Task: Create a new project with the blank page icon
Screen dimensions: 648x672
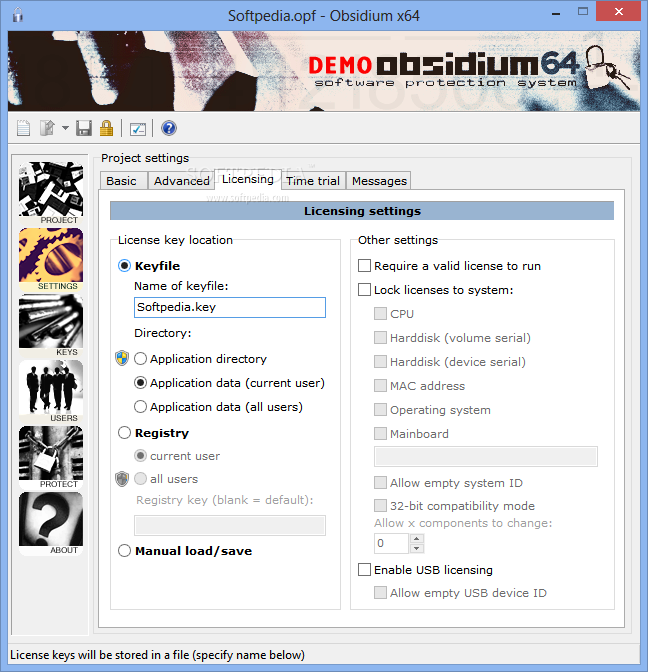Action: [x=23, y=128]
